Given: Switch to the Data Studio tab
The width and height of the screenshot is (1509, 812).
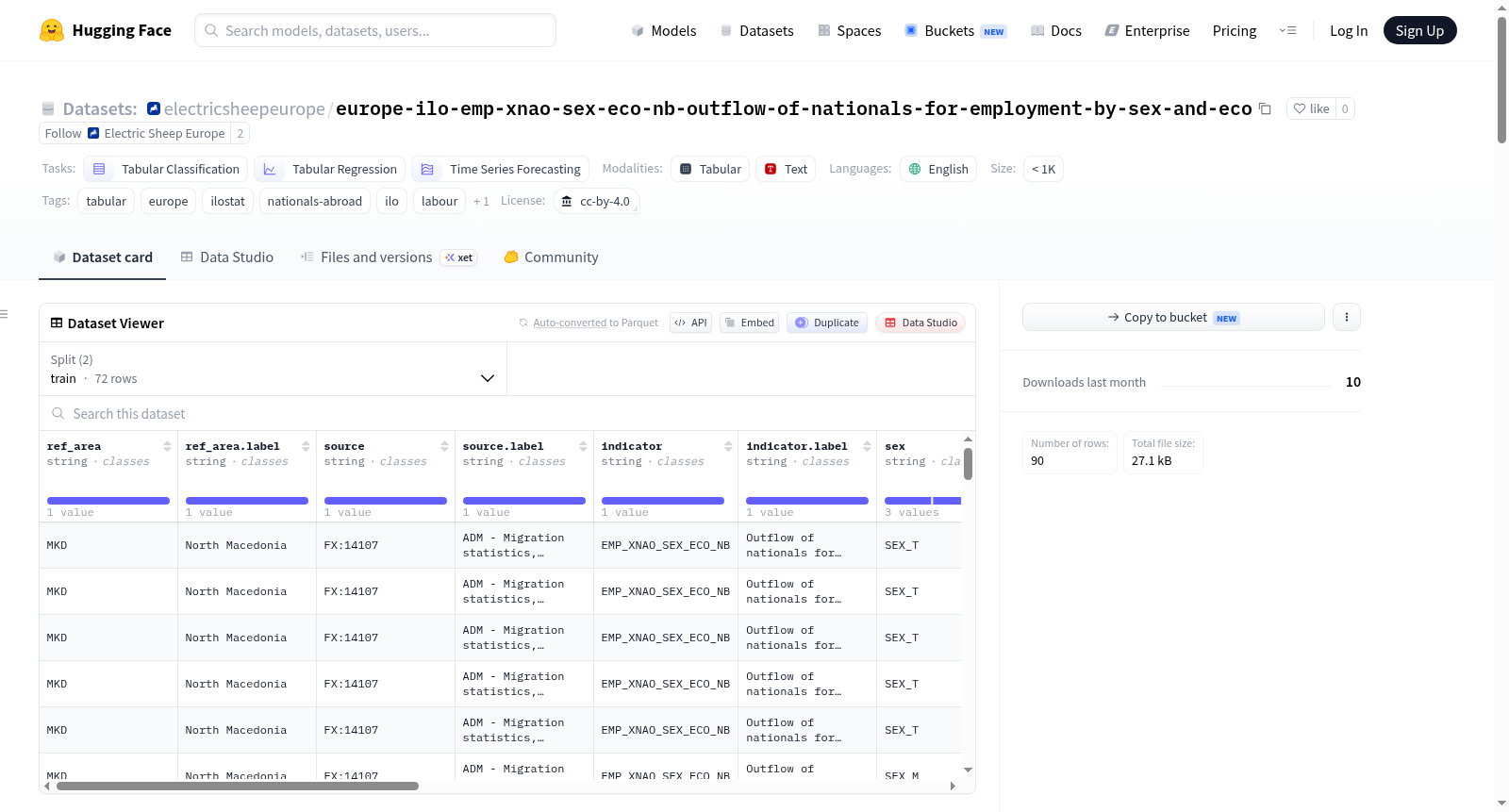Looking at the screenshot, I should coord(227,257).
